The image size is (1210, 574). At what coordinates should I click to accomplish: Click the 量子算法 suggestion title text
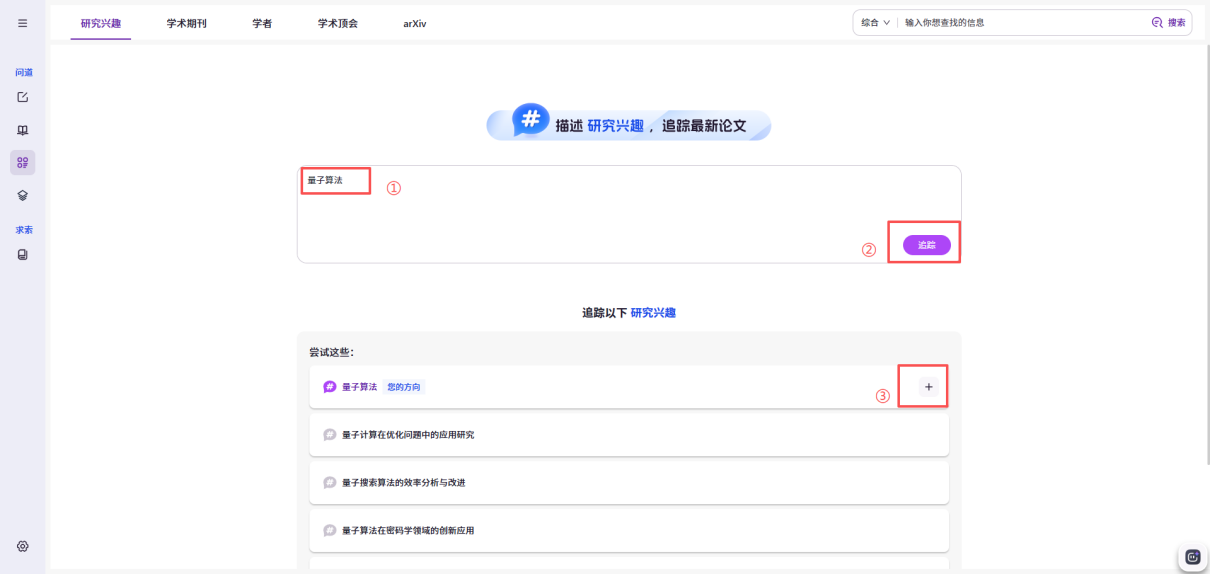[359, 387]
